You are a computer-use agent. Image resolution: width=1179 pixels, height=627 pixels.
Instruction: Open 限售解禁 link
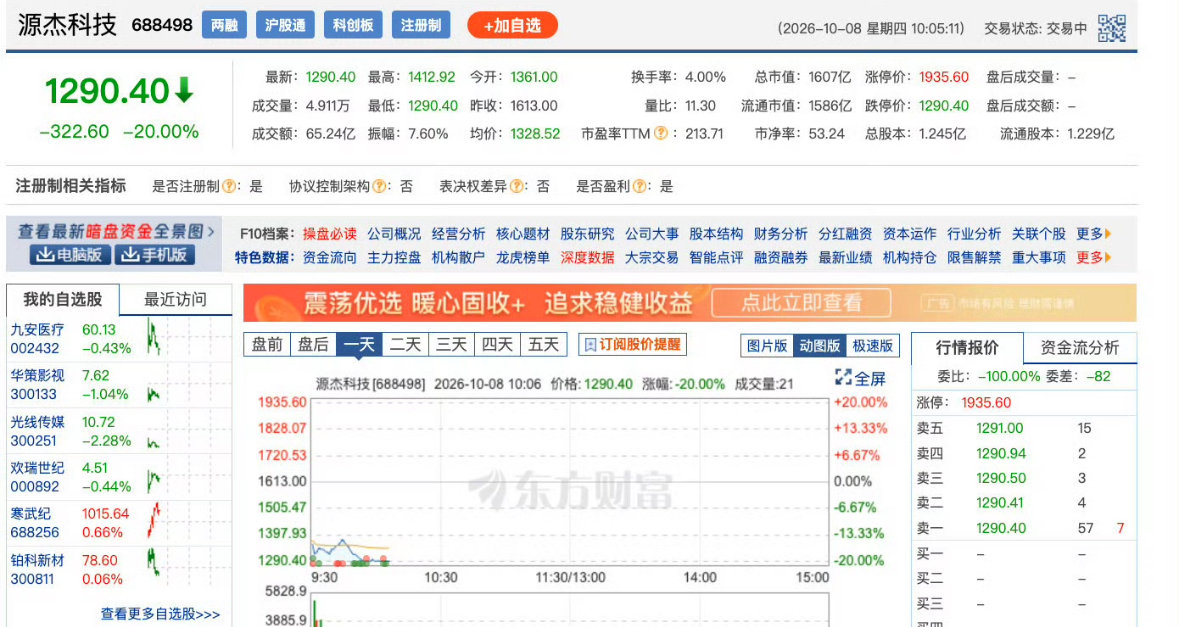(x=974, y=257)
